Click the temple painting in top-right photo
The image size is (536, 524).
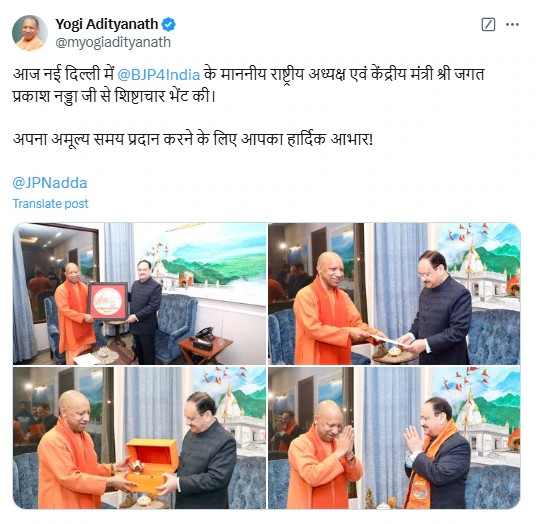[479, 267]
